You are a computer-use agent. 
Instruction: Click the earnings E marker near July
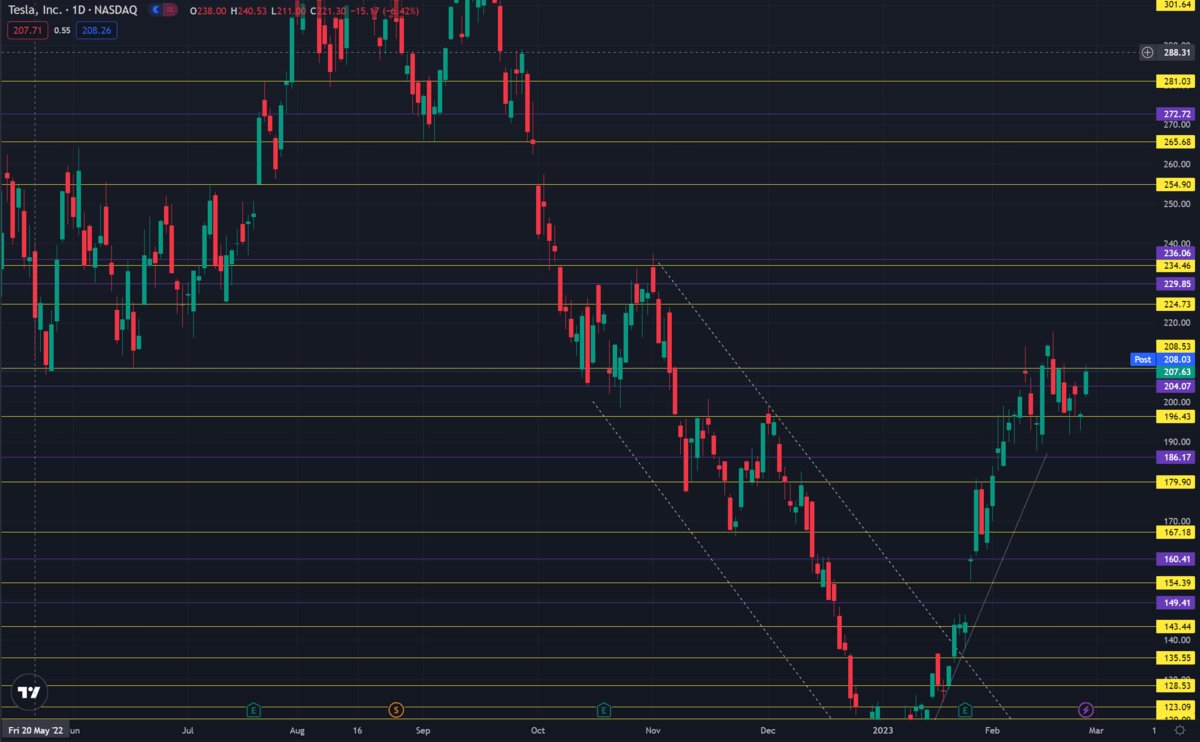(x=253, y=710)
